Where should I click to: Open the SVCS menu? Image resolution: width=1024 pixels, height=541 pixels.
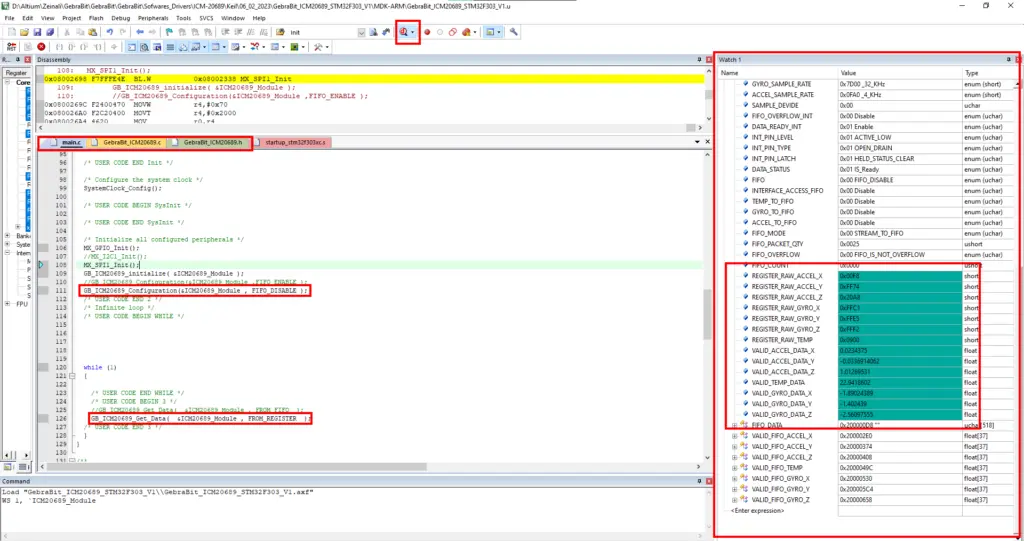point(206,18)
